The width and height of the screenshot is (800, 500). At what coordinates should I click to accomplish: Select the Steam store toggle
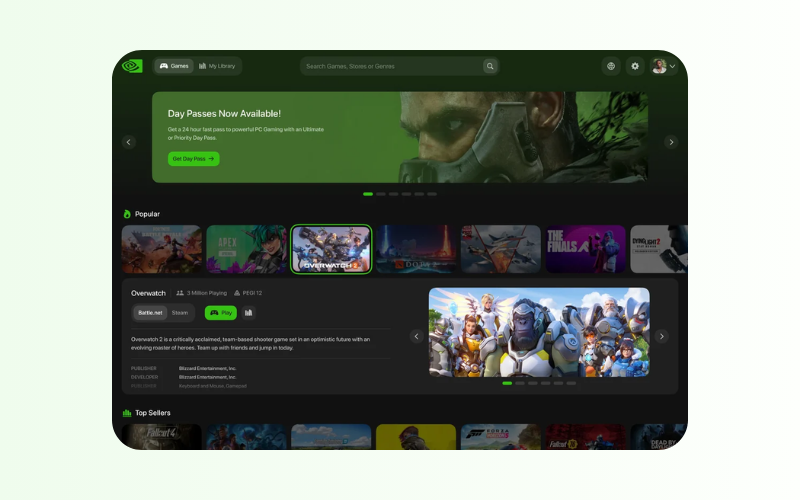coord(180,313)
